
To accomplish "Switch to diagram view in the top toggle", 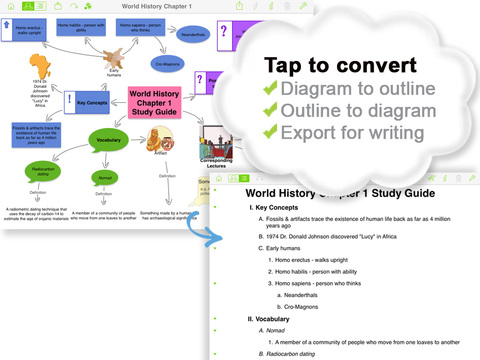I will tap(28, 6).
